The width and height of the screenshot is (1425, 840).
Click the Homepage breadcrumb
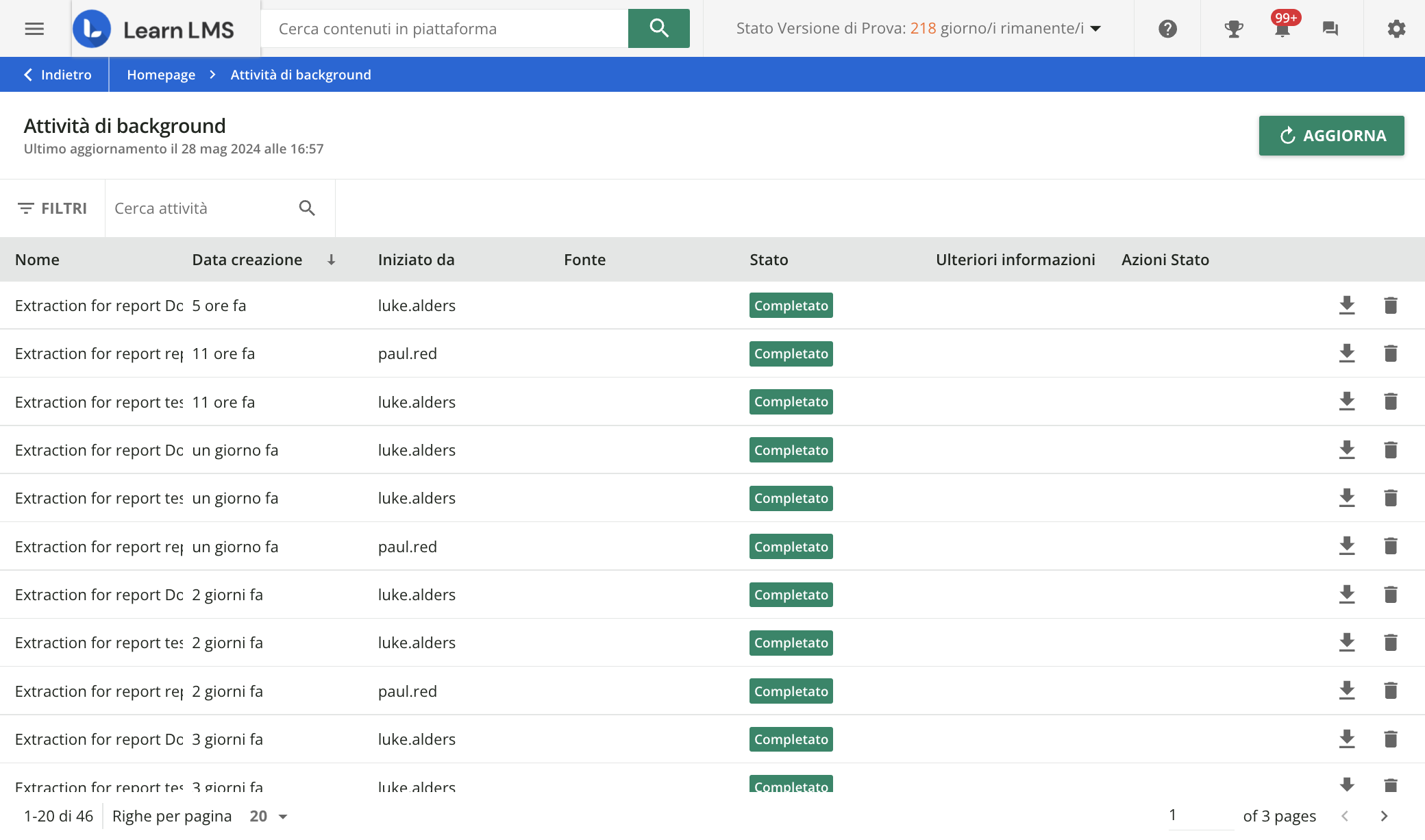pyautogui.click(x=161, y=75)
